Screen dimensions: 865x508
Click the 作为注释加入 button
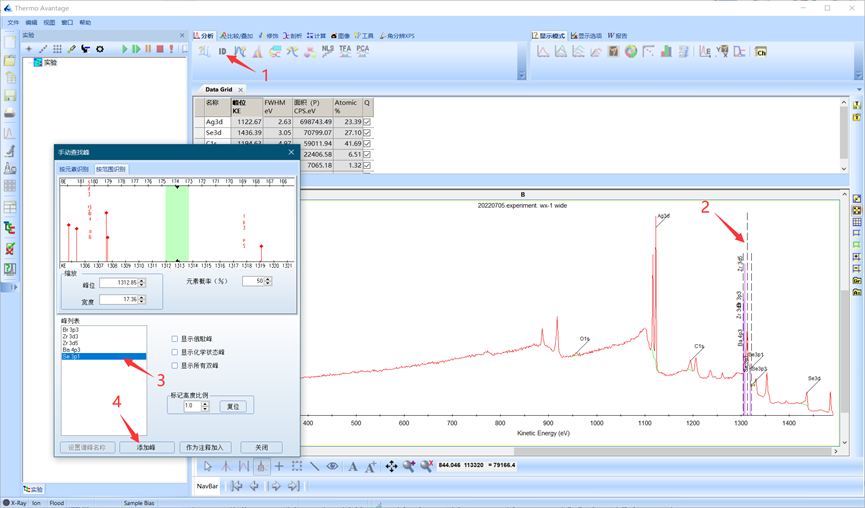pyautogui.click(x=208, y=448)
